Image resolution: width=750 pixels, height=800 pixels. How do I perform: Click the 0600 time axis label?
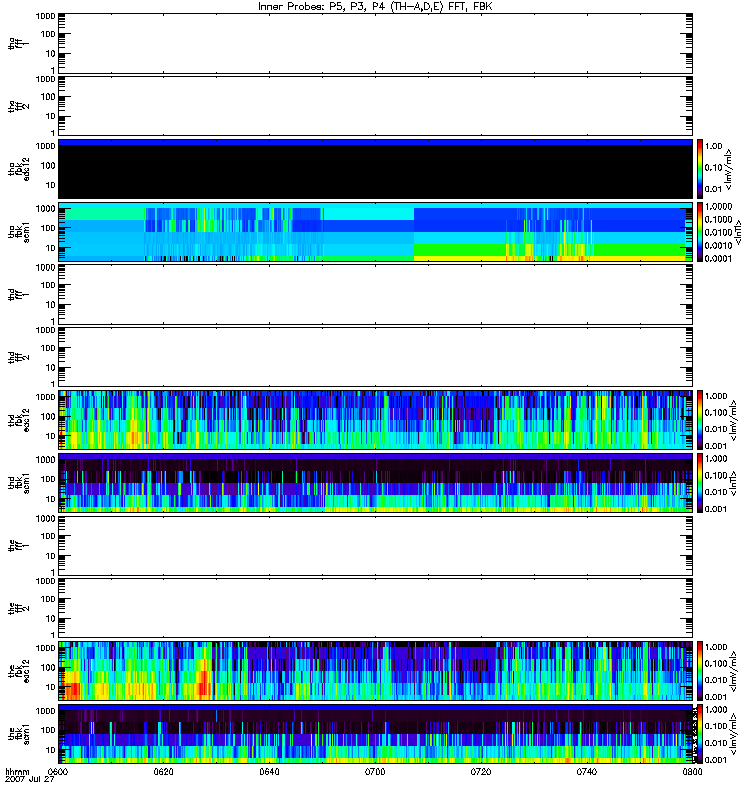tap(58, 772)
